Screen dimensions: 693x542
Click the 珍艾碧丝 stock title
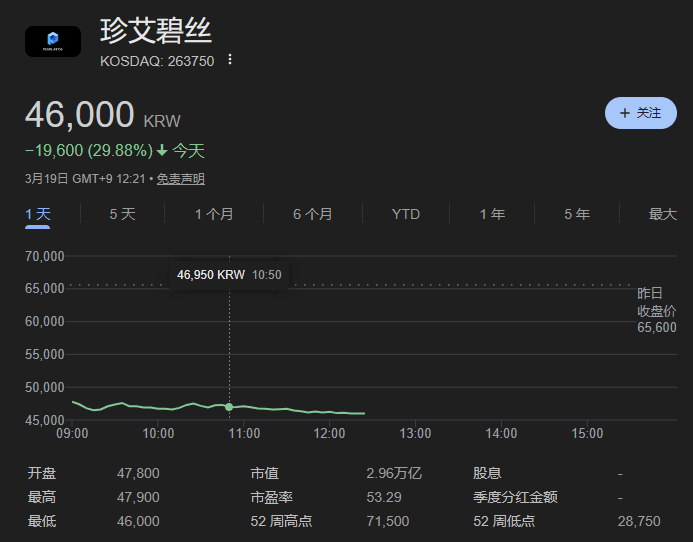tap(156, 30)
